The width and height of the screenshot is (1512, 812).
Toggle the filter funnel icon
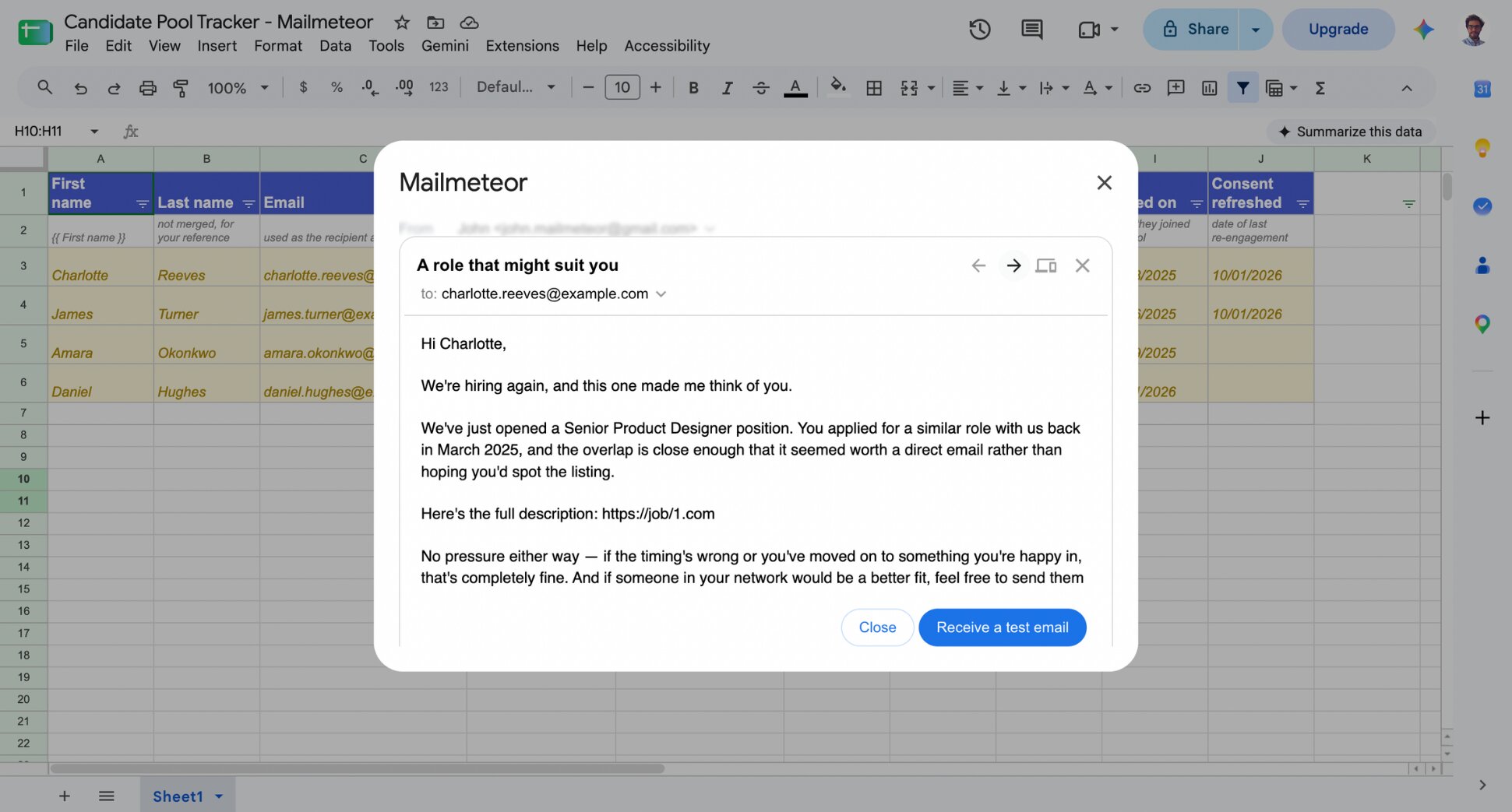(x=1242, y=88)
